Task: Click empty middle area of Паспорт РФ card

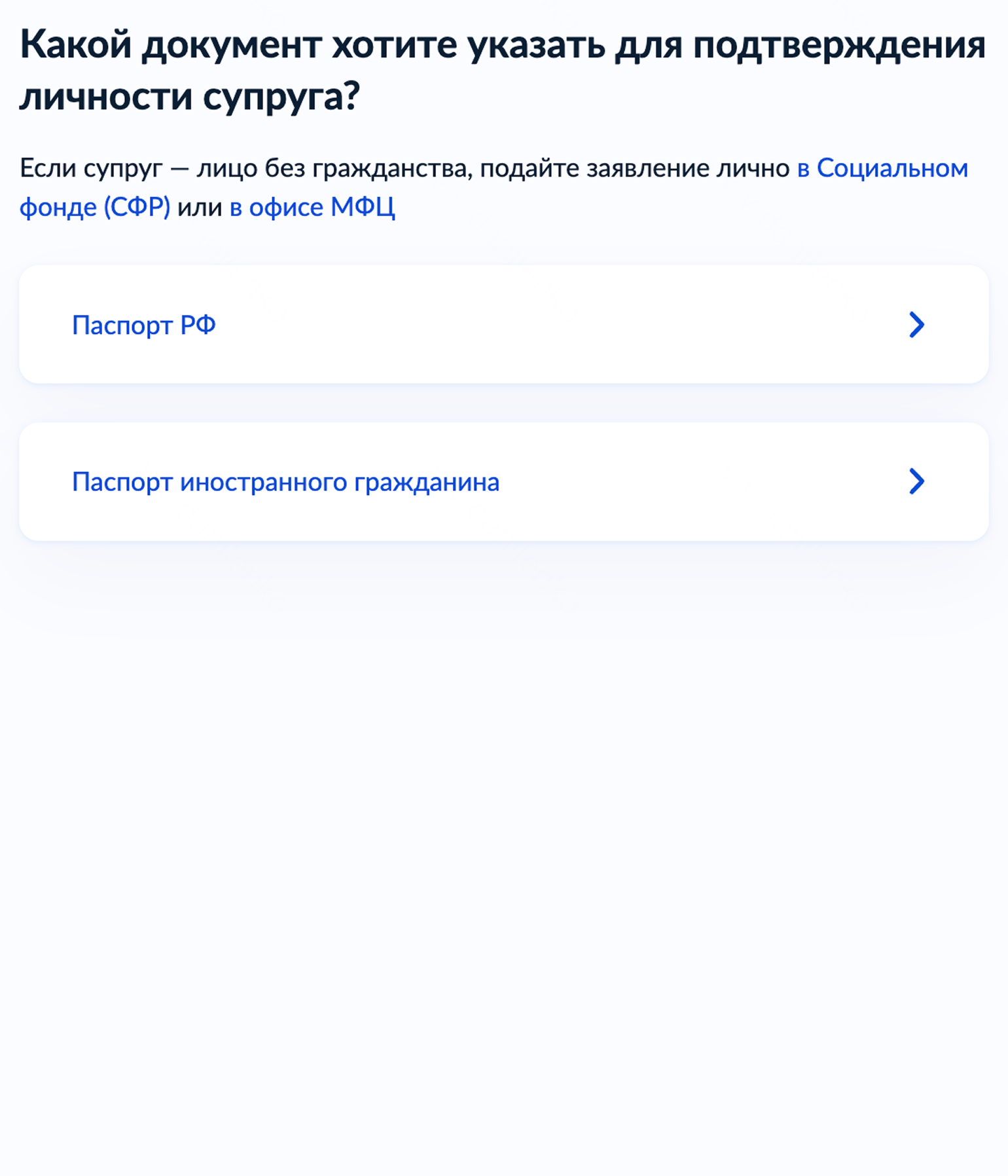Action: (556, 325)
